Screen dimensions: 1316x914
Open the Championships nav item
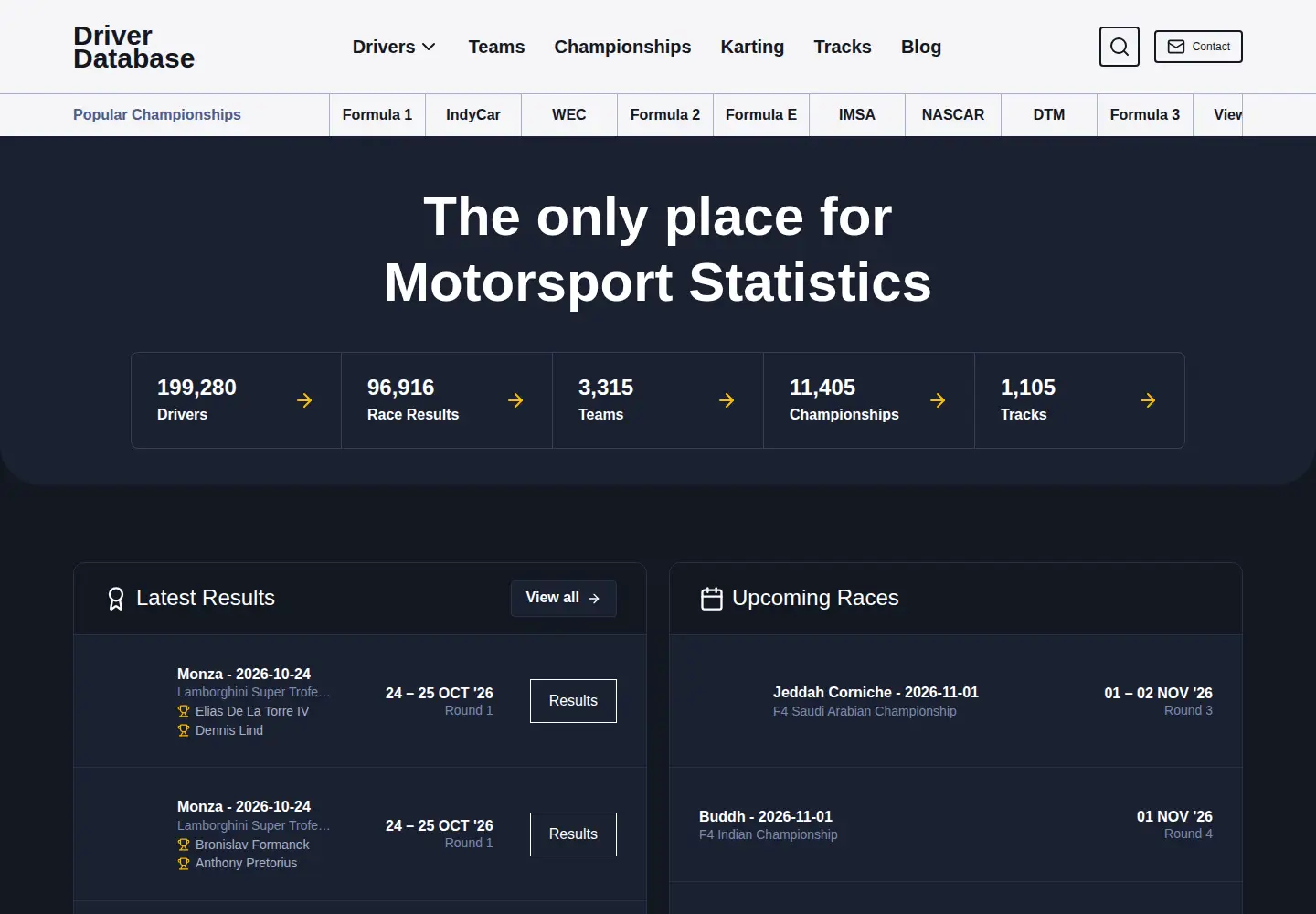coord(622,47)
